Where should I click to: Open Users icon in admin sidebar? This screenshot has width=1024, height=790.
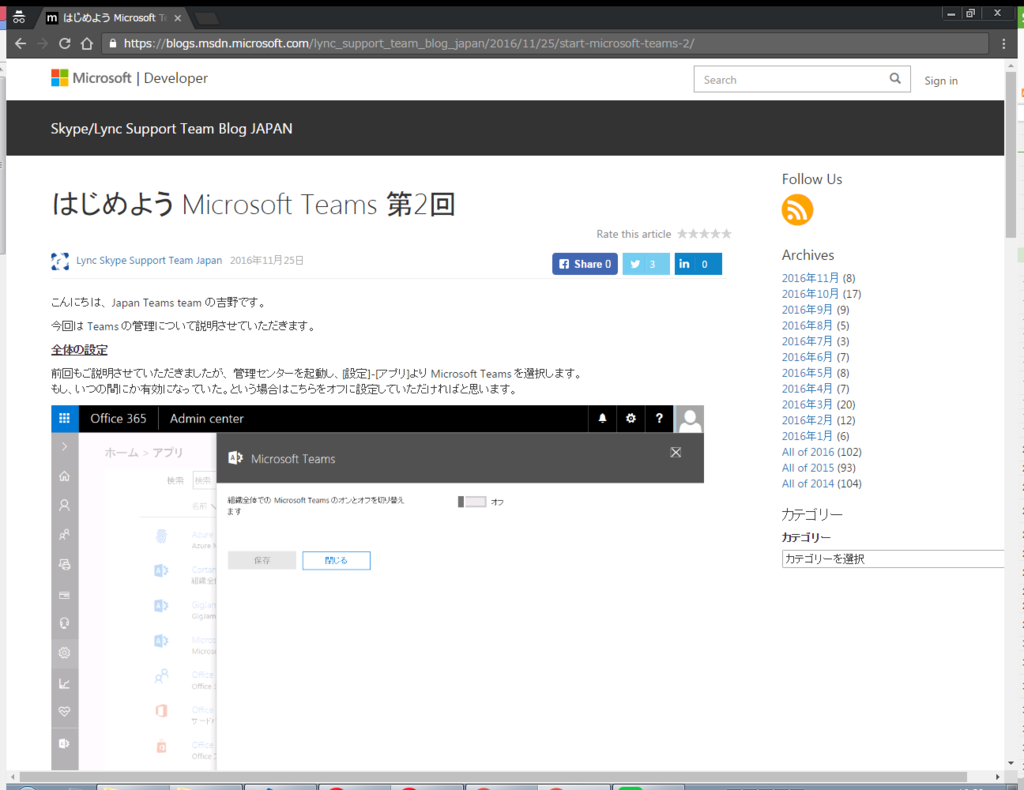[65, 505]
